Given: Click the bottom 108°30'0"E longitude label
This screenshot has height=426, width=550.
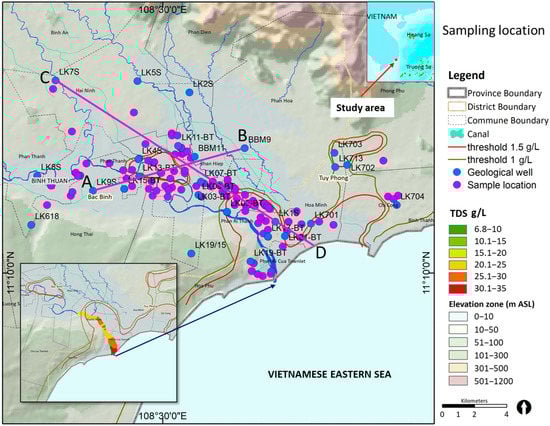Looking at the screenshot, I should [x=163, y=416].
